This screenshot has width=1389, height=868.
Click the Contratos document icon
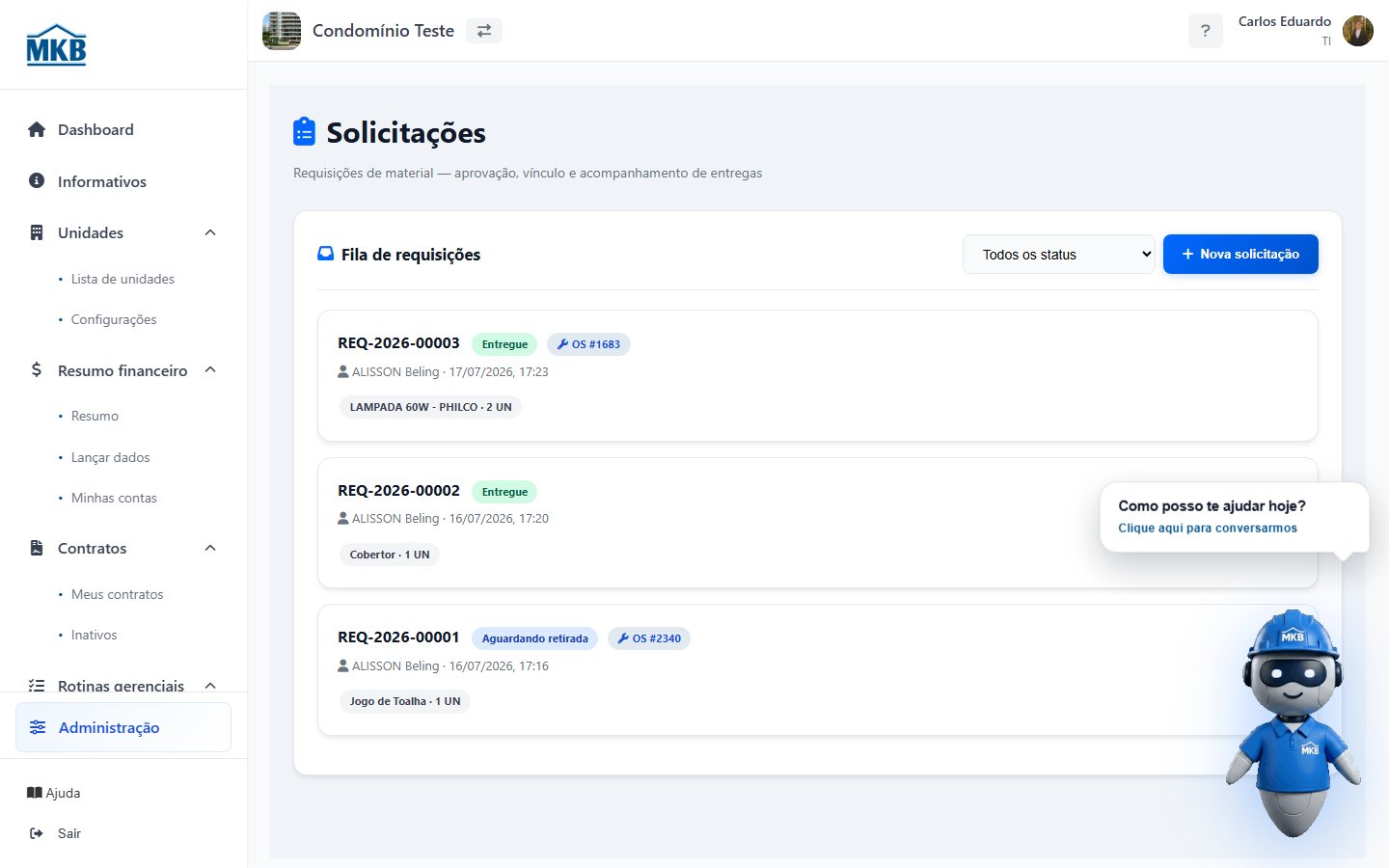(x=37, y=548)
